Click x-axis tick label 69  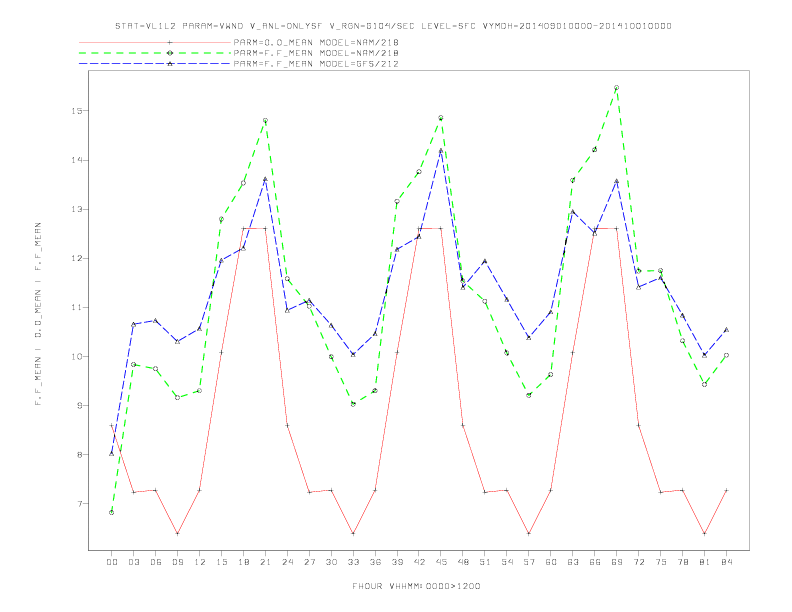tap(617, 562)
